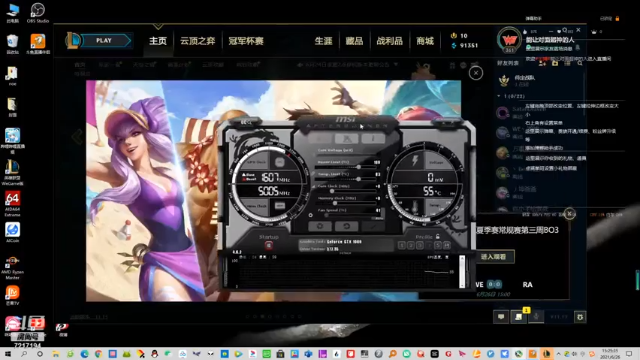
Task: Open the 商城 store tab
Action: tap(425, 41)
